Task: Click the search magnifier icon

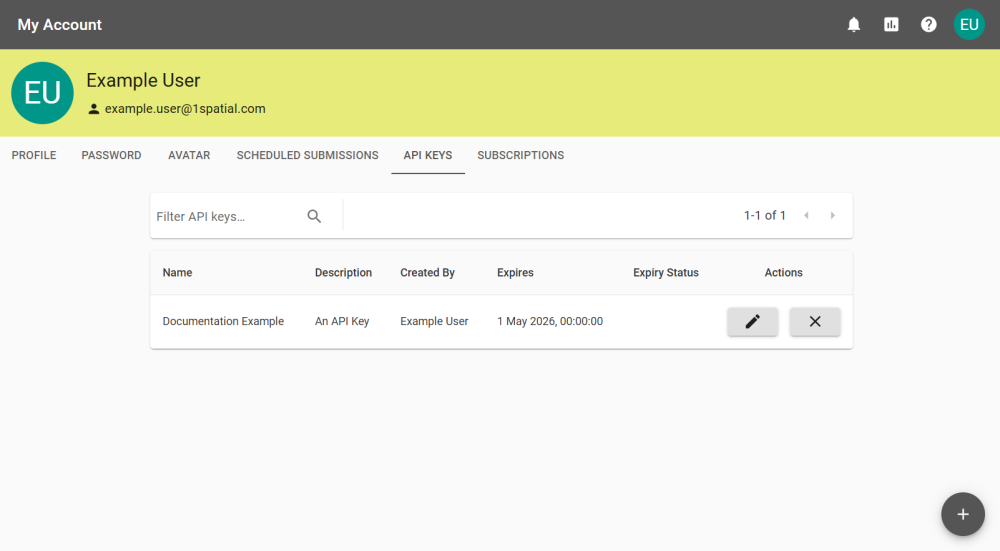Action: pos(314,216)
